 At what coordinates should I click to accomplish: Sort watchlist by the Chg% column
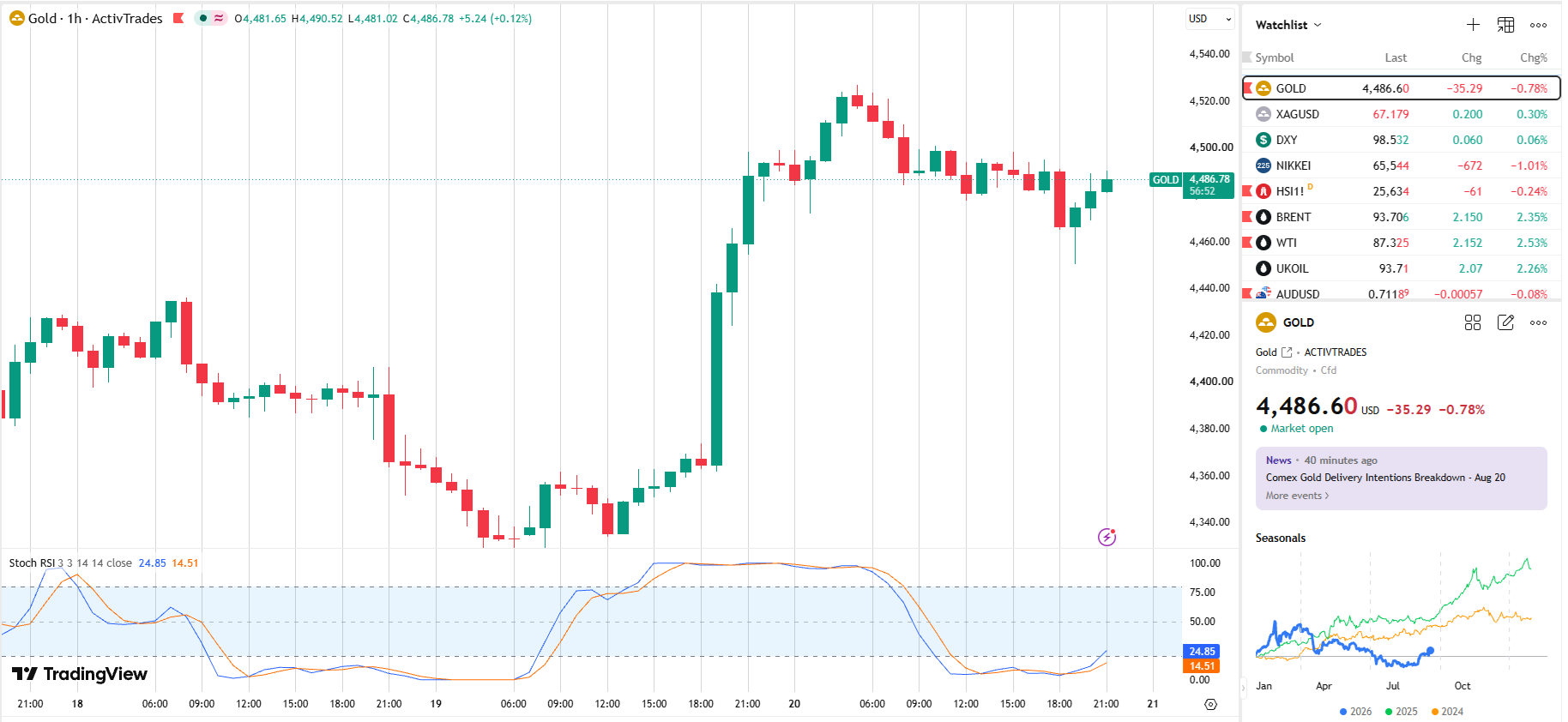[1534, 57]
